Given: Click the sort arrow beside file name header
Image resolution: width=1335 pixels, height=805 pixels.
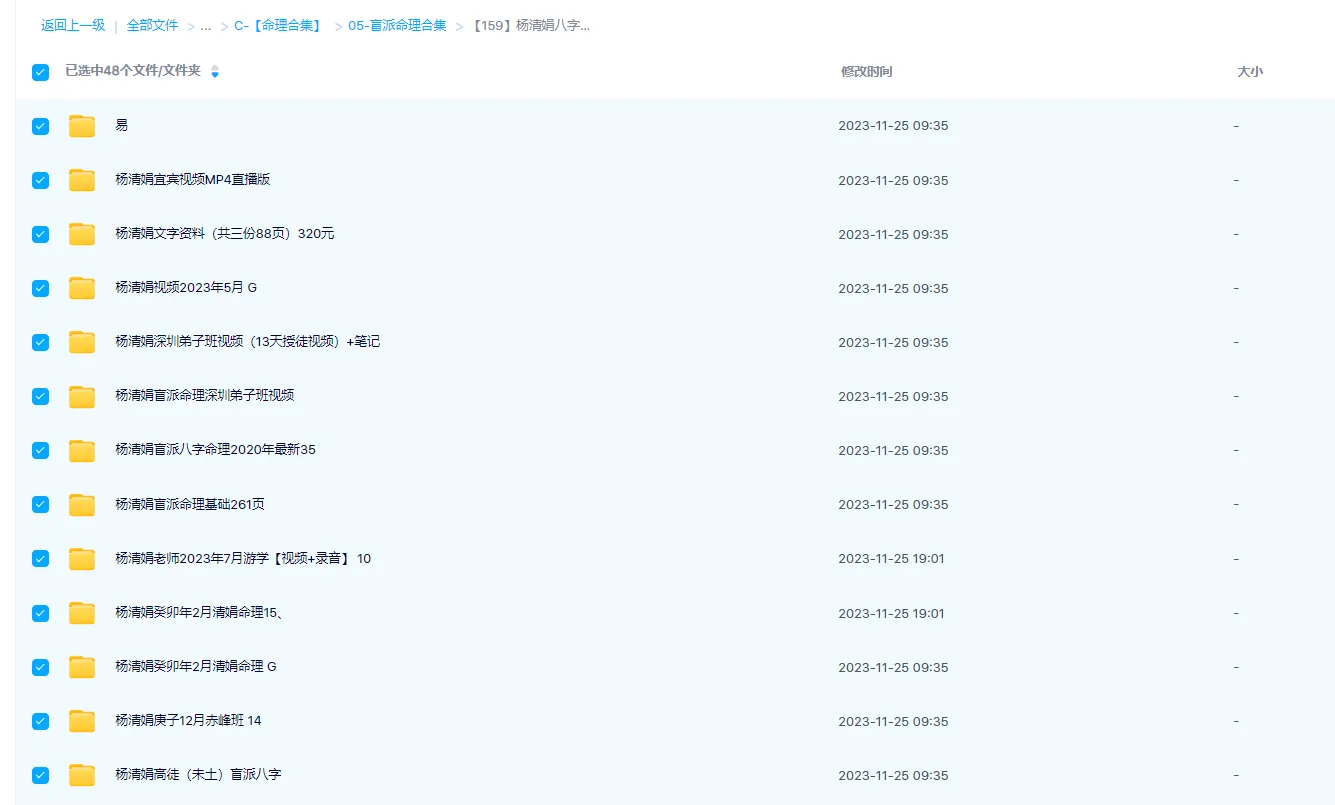Looking at the screenshot, I should pos(215,72).
